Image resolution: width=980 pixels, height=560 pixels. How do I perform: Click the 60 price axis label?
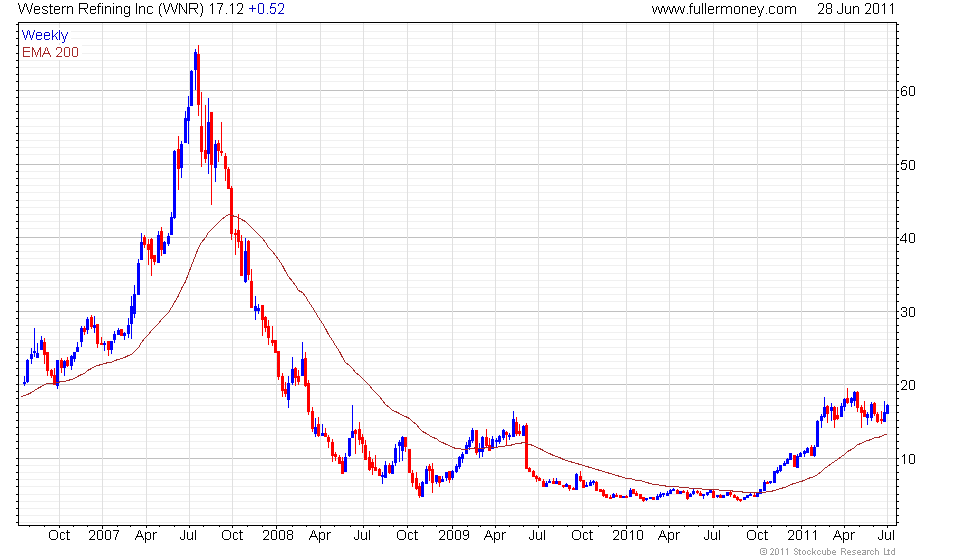click(x=908, y=91)
